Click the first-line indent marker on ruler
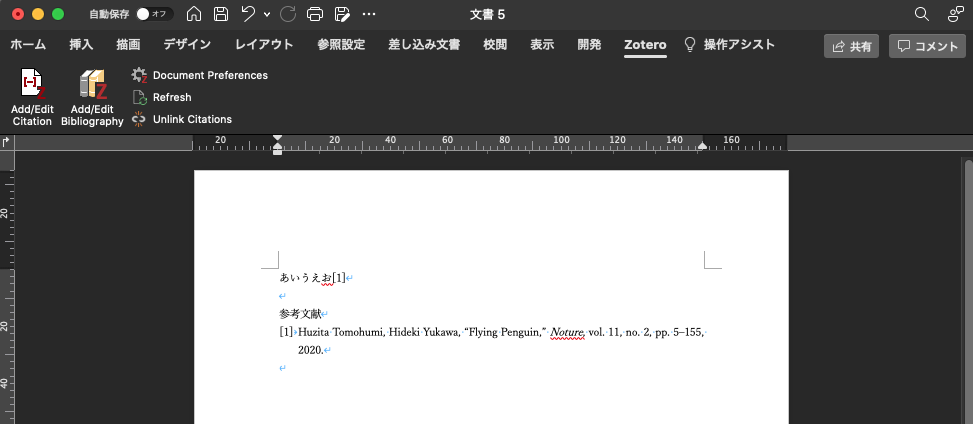This screenshot has height=424, width=973. pos(277,137)
